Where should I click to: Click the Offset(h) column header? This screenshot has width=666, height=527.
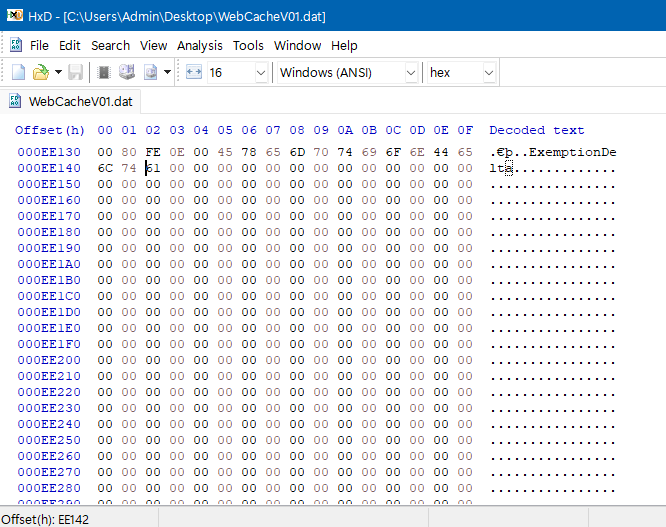point(50,130)
